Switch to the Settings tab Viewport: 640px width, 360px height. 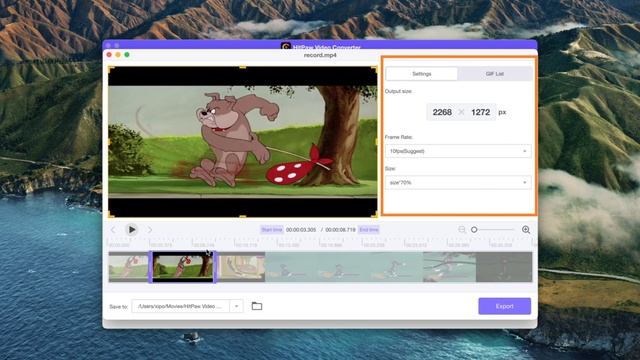pos(422,74)
